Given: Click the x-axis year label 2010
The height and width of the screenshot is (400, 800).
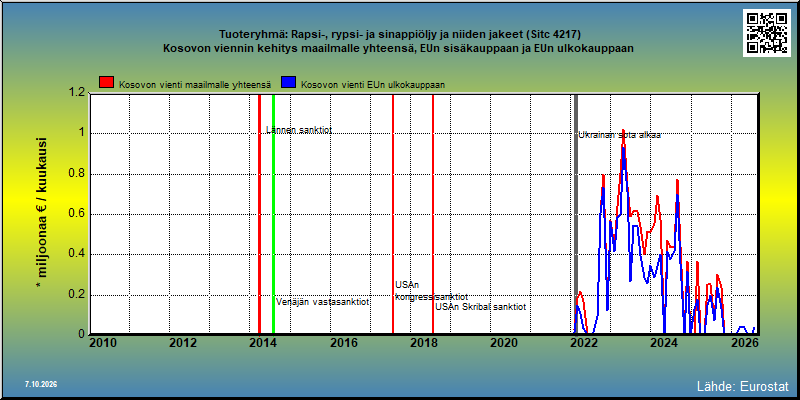Looking at the screenshot, I should tap(103, 343).
